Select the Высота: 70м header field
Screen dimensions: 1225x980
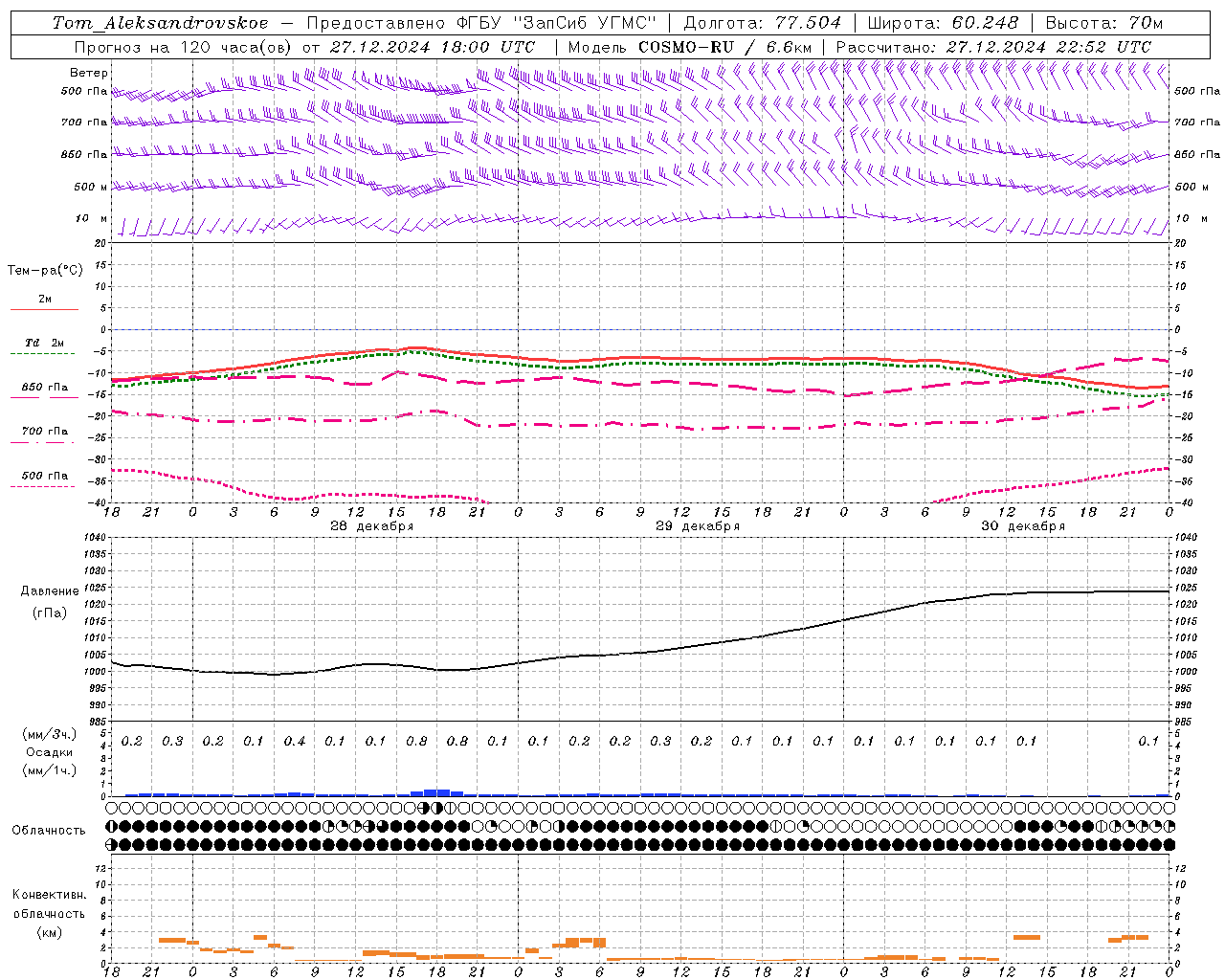[x=1104, y=23]
